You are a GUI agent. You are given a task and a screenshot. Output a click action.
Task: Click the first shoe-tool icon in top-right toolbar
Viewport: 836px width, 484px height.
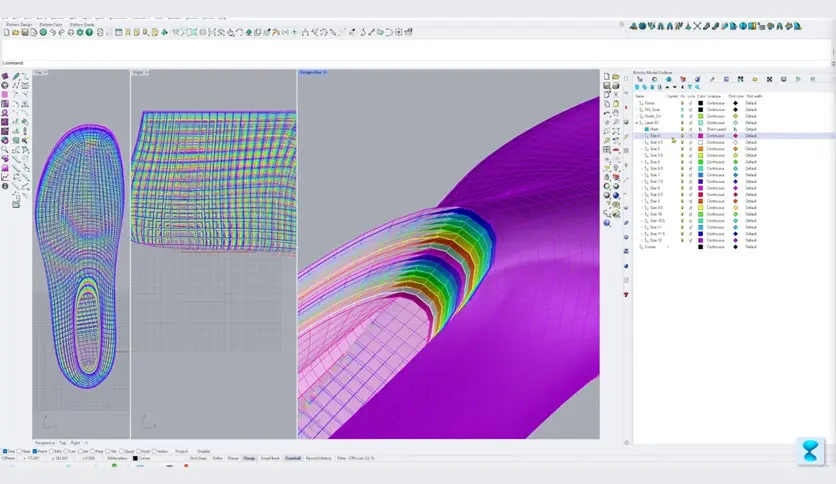coord(633,26)
